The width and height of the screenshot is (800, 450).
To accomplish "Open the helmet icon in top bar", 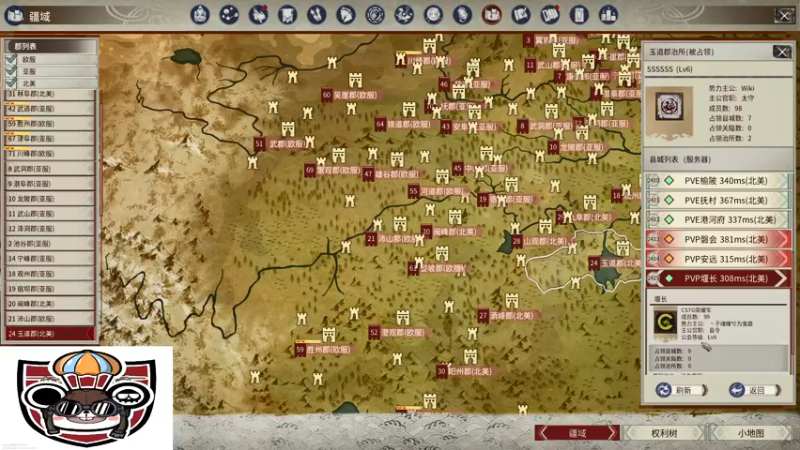I will pyautogui.click(x=345, y=15).
